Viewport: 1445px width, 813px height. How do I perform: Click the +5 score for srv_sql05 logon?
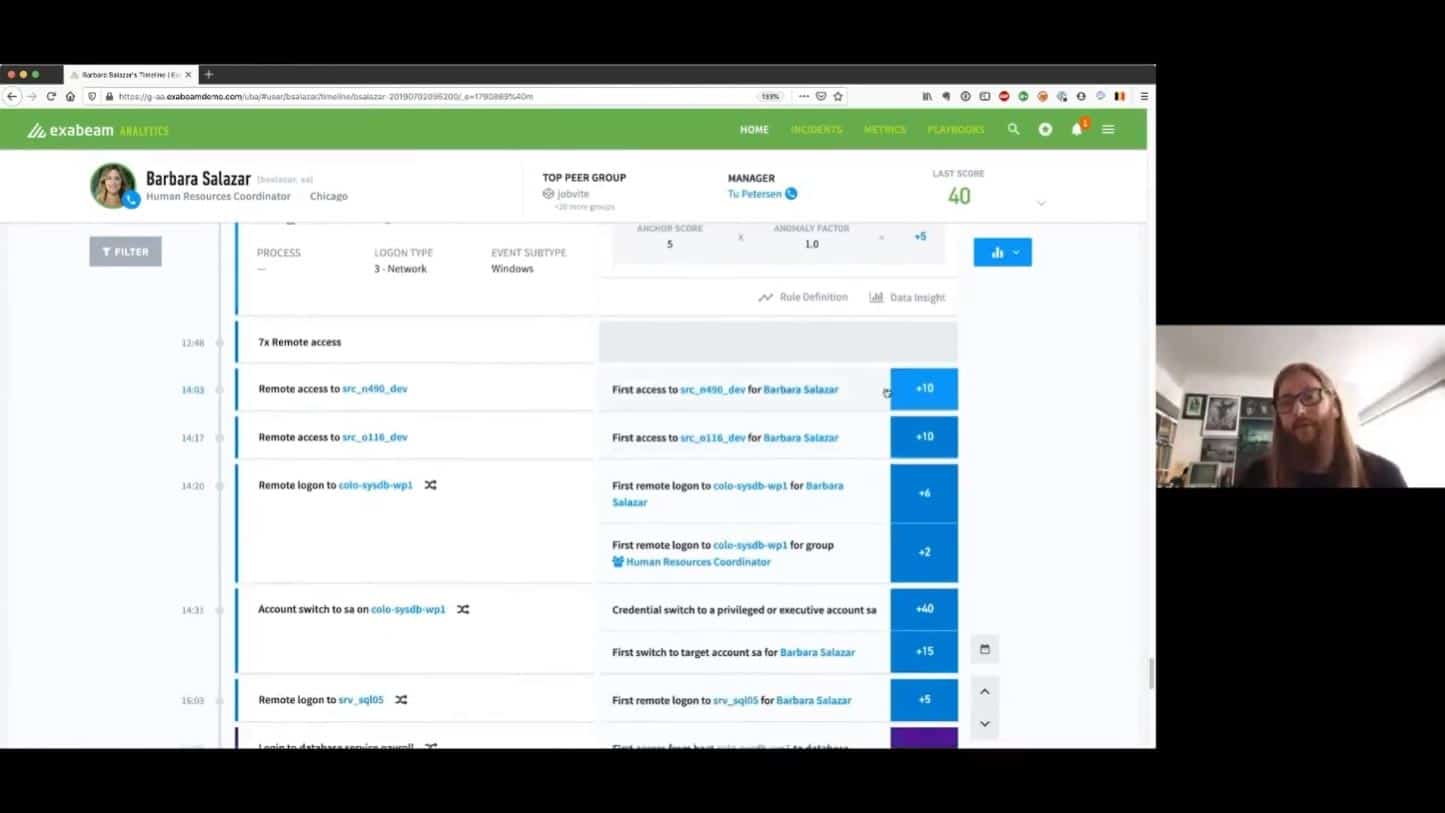[x=924, y=700]
